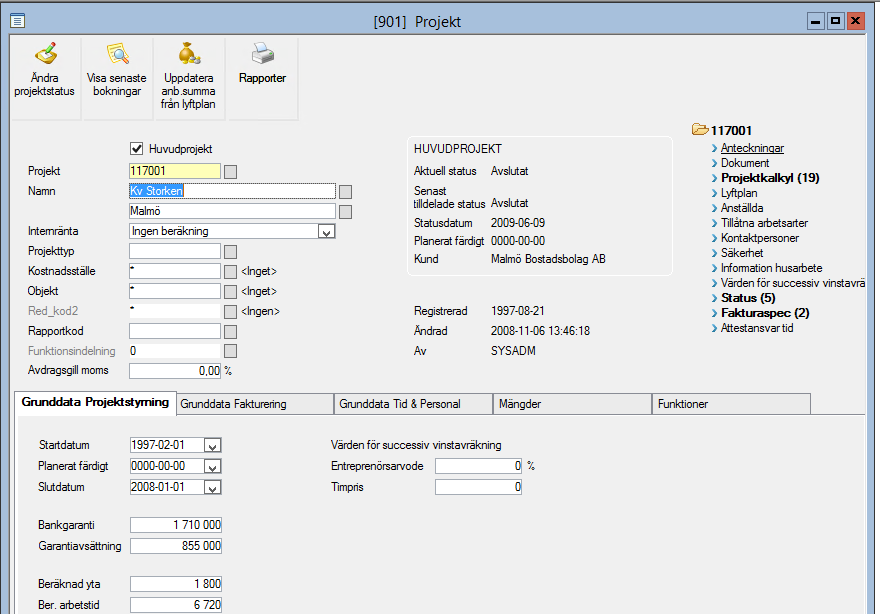Open the Anställda link
This screenshot has width=880, height=614.
(742, 208)
